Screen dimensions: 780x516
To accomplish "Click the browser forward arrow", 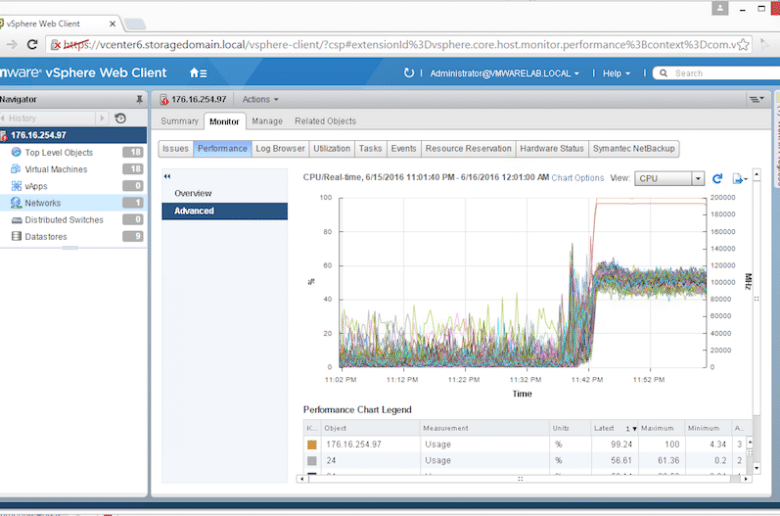I will 12,45.
